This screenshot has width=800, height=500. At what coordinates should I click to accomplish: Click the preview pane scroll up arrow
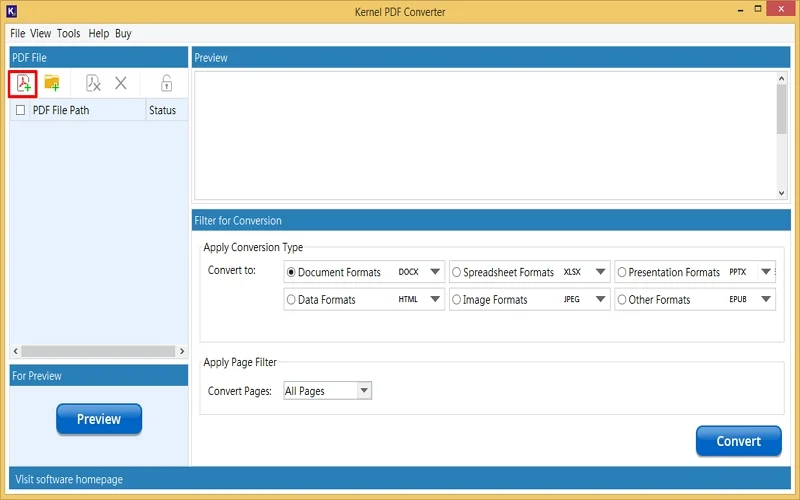pos(782,79)
